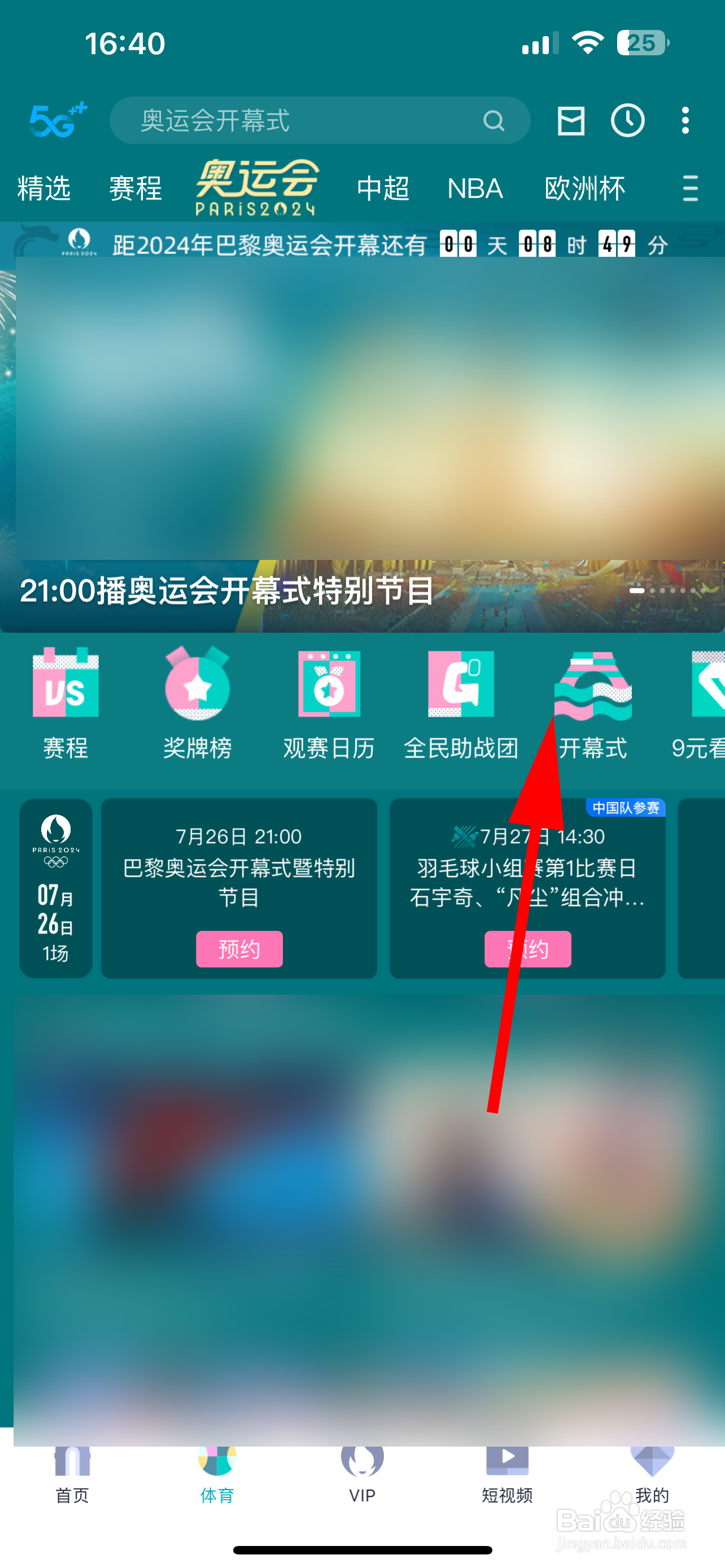
Task: Open the 观赛日历 calendar icon
Action: [329, 683]
